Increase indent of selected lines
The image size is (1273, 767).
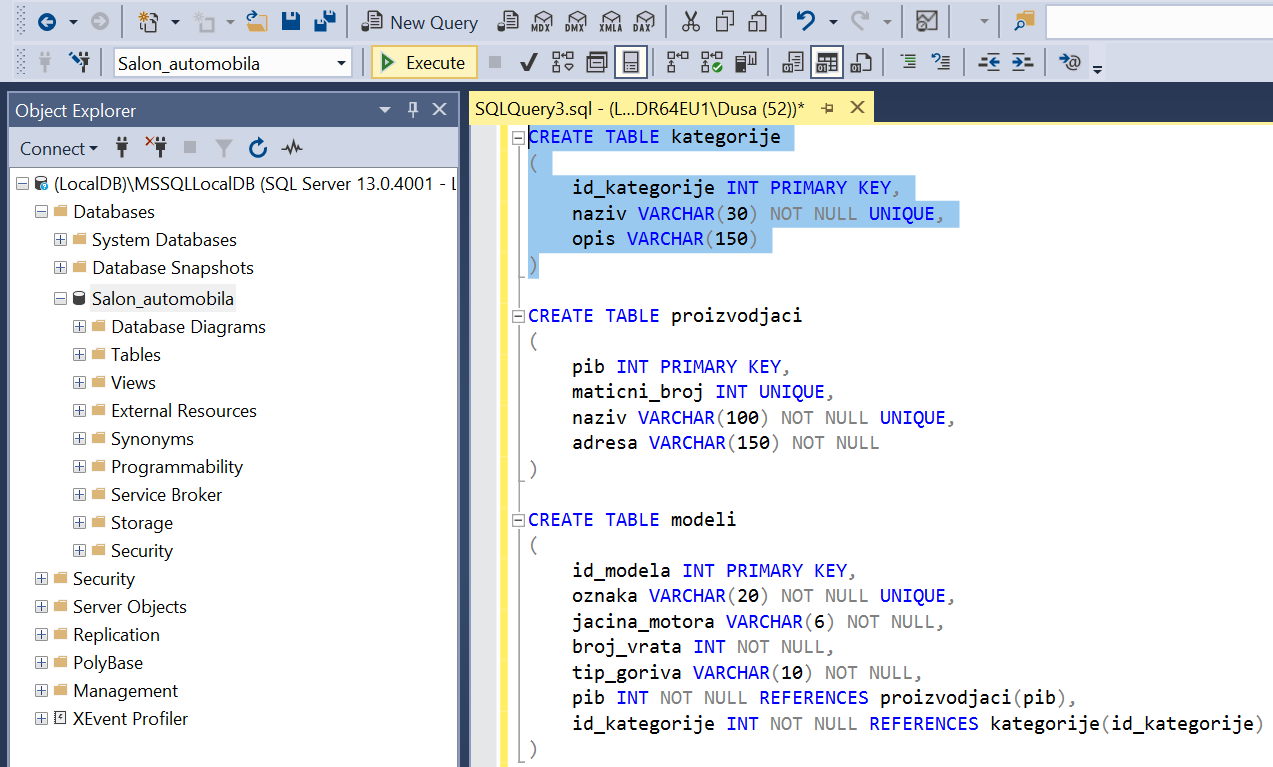[x=1021, y=63]
